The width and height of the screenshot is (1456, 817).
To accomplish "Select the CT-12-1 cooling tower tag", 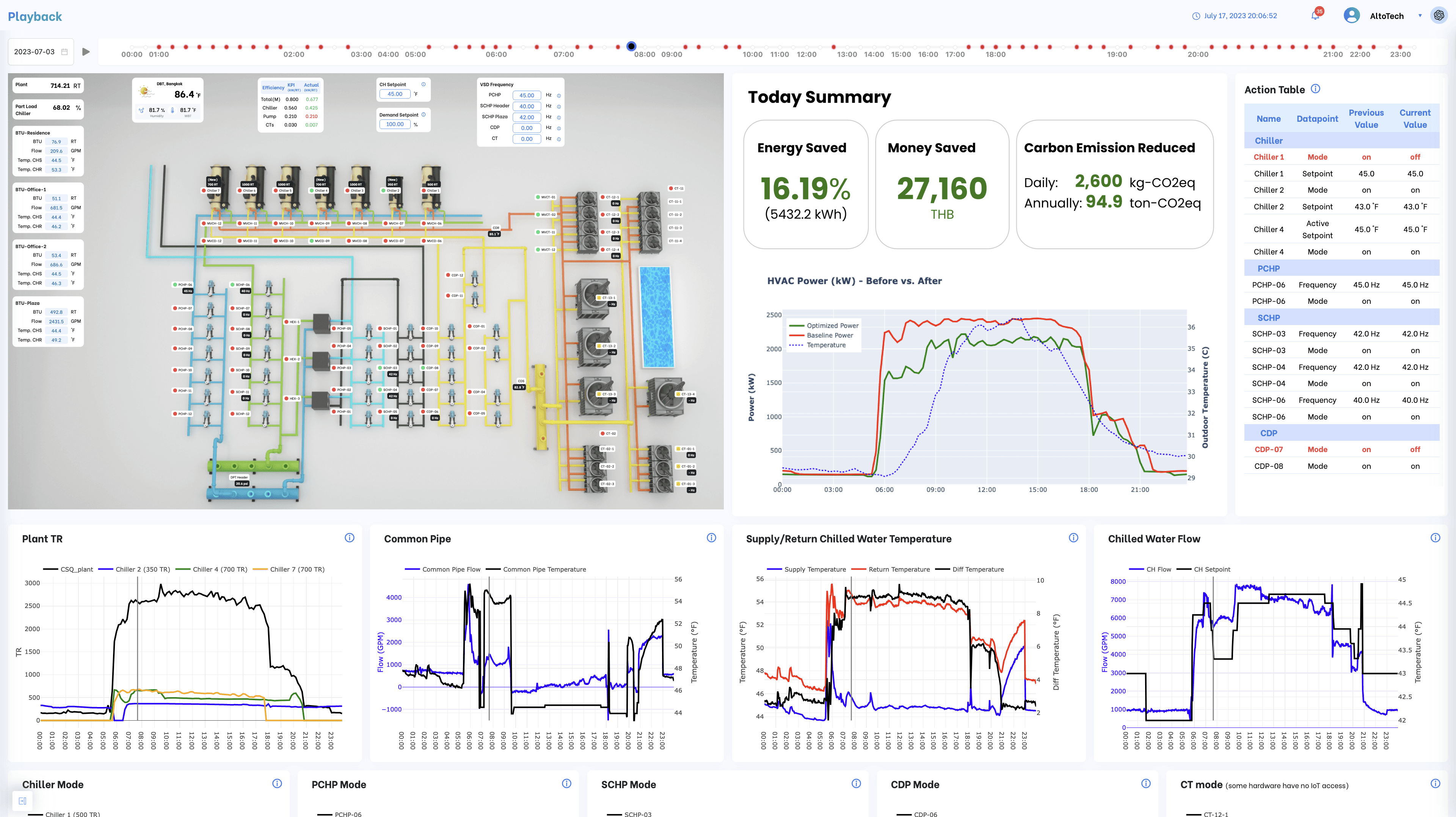I will coord(610,197).
